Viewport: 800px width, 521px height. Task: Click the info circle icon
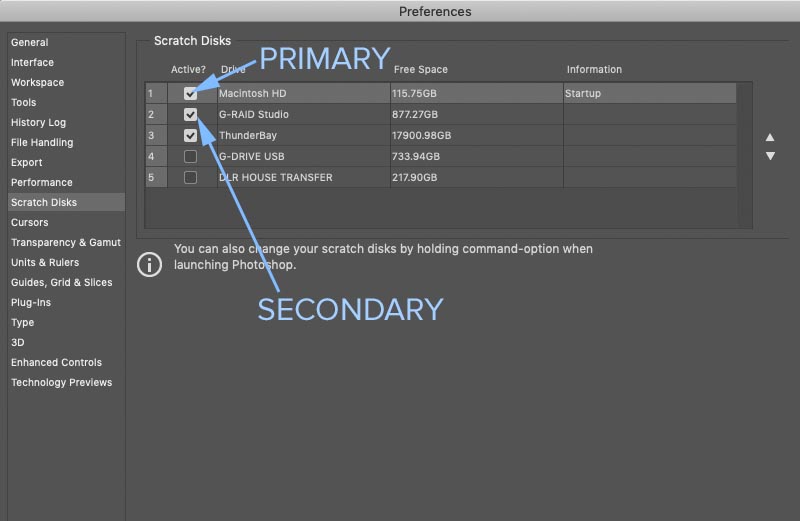click(x=149, y=264)
